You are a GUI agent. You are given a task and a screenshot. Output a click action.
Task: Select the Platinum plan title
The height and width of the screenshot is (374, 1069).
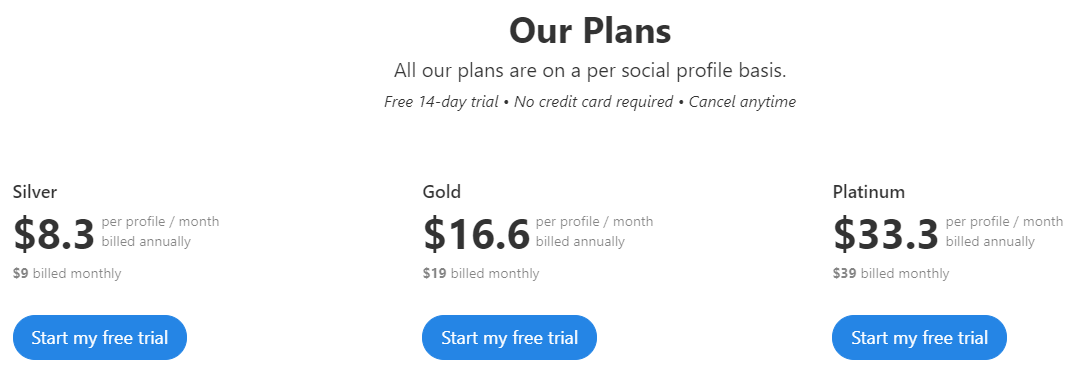(869, 192)
